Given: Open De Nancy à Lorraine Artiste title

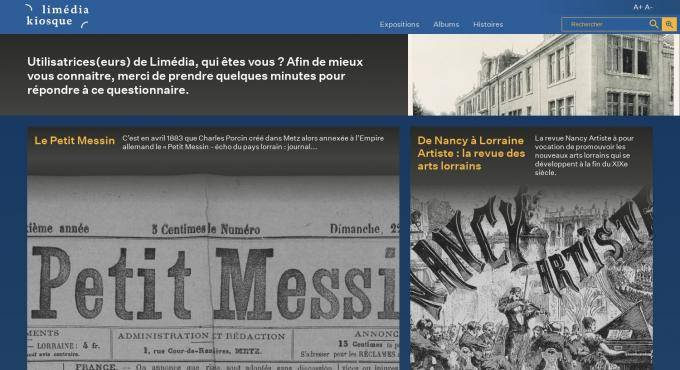Looking at the screenshot, I should click(x=471, y=153).
